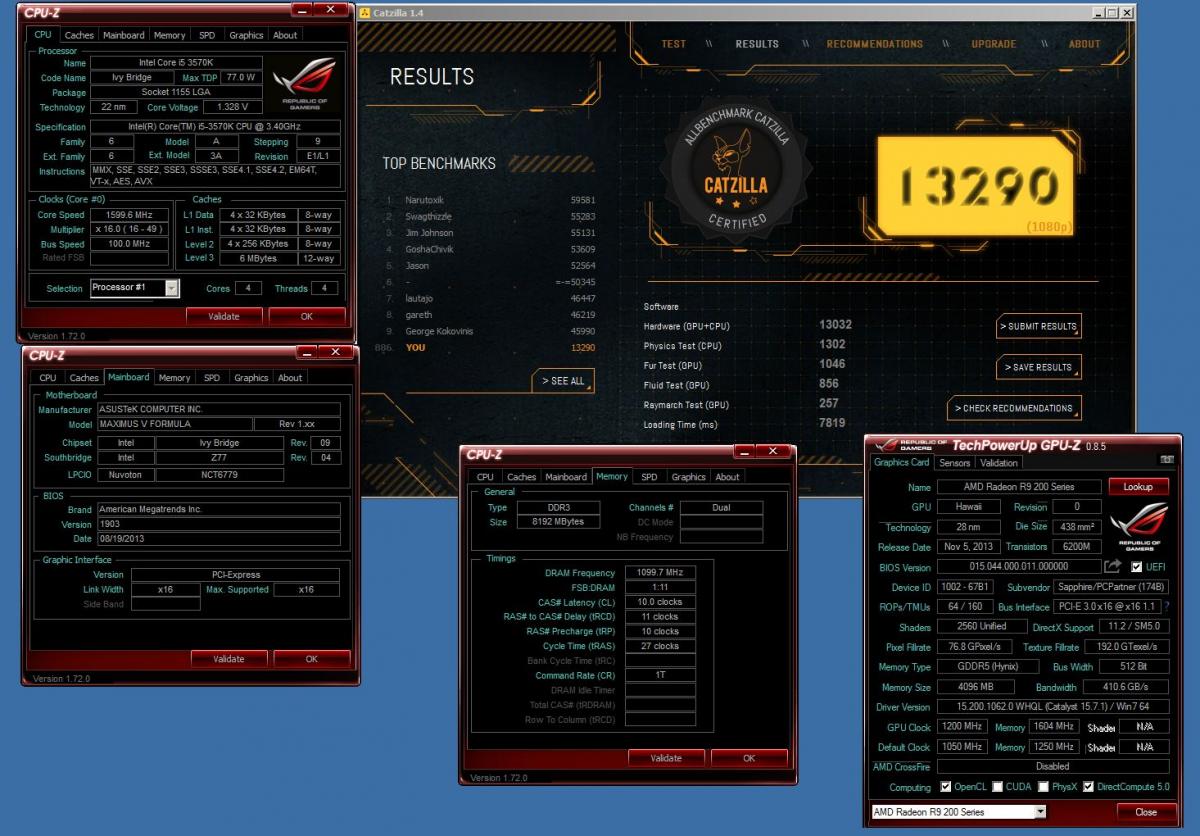Click the BIOS version 1903 field
This screenshot has width=1200, height=836.
pos(218,524)
